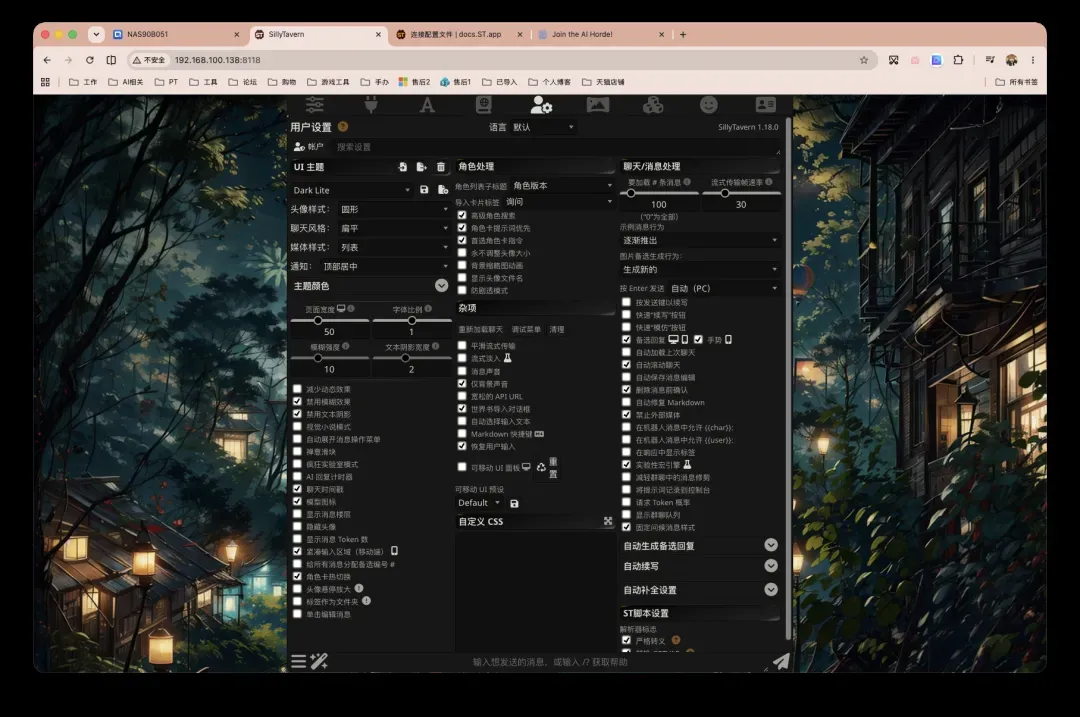This screenshot has height=717, width=1080.
Task: Click the import UI theme icon
Action: click(402, 167)
